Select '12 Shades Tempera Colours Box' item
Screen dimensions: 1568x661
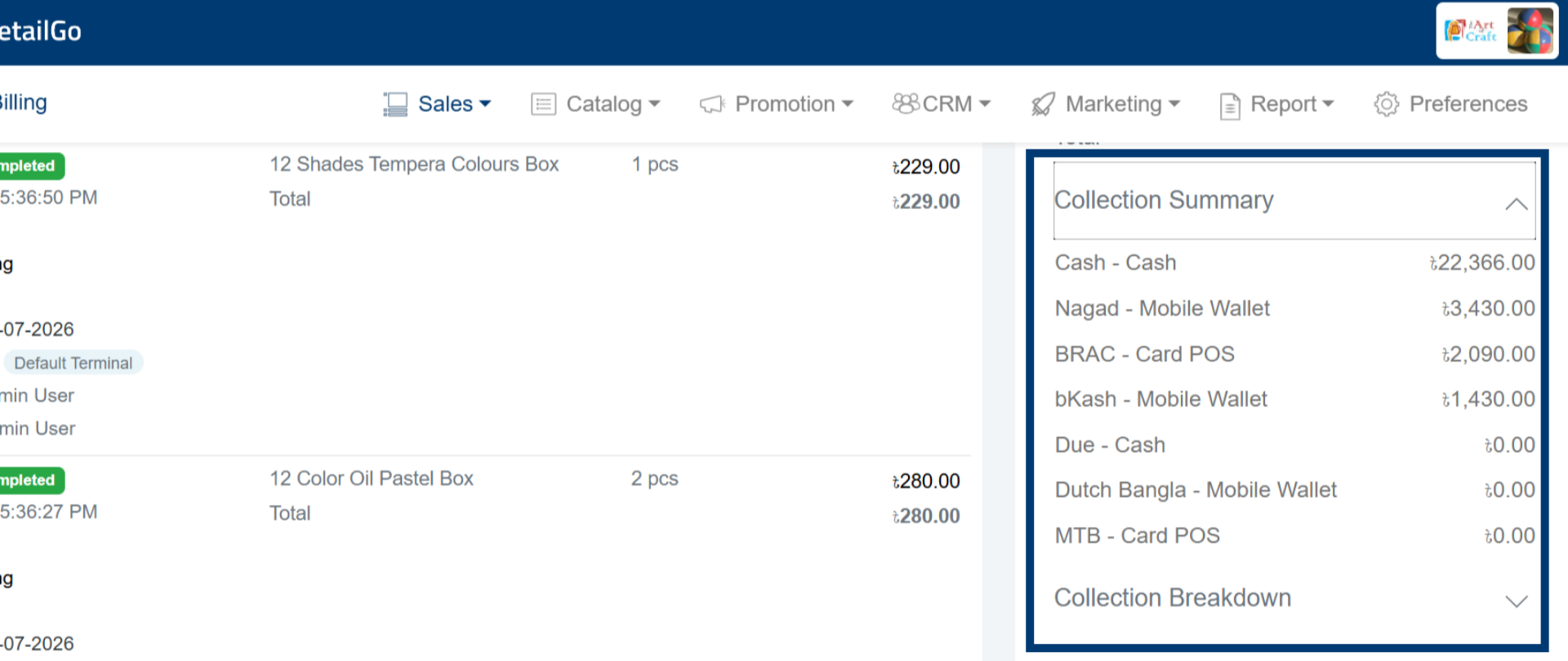point(414,164)
